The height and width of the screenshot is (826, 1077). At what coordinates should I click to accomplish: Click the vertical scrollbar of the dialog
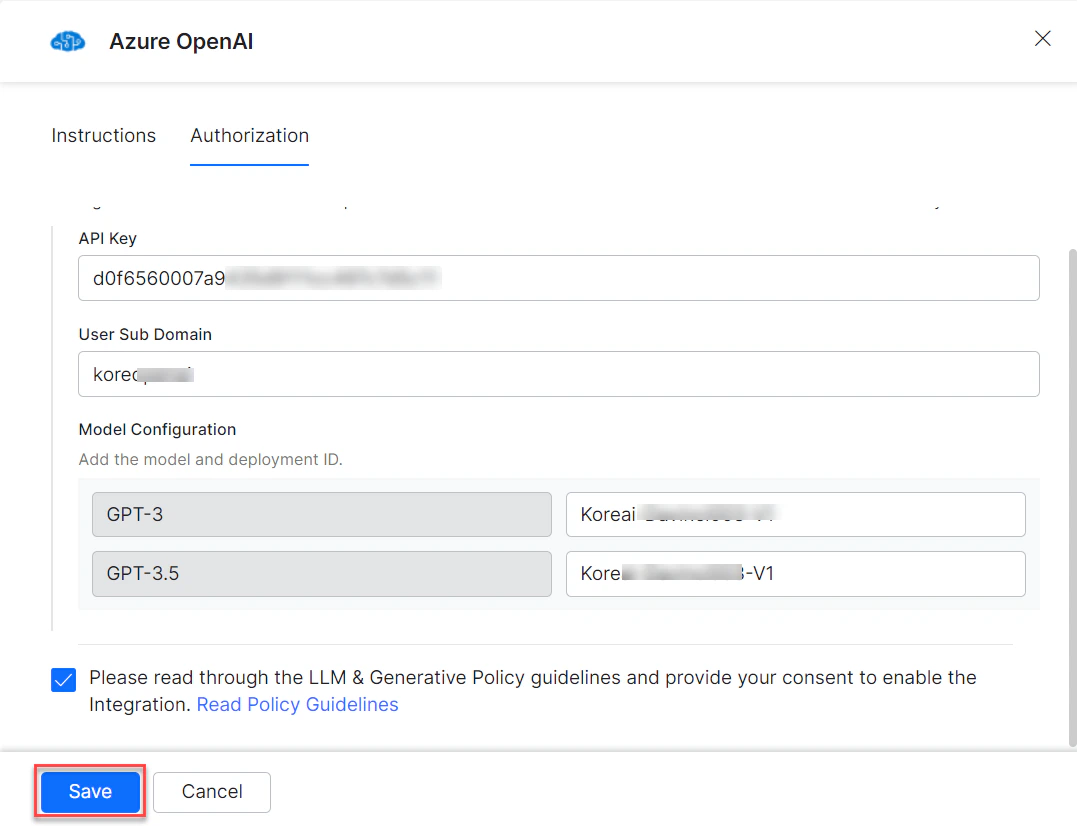point(1072,498)
